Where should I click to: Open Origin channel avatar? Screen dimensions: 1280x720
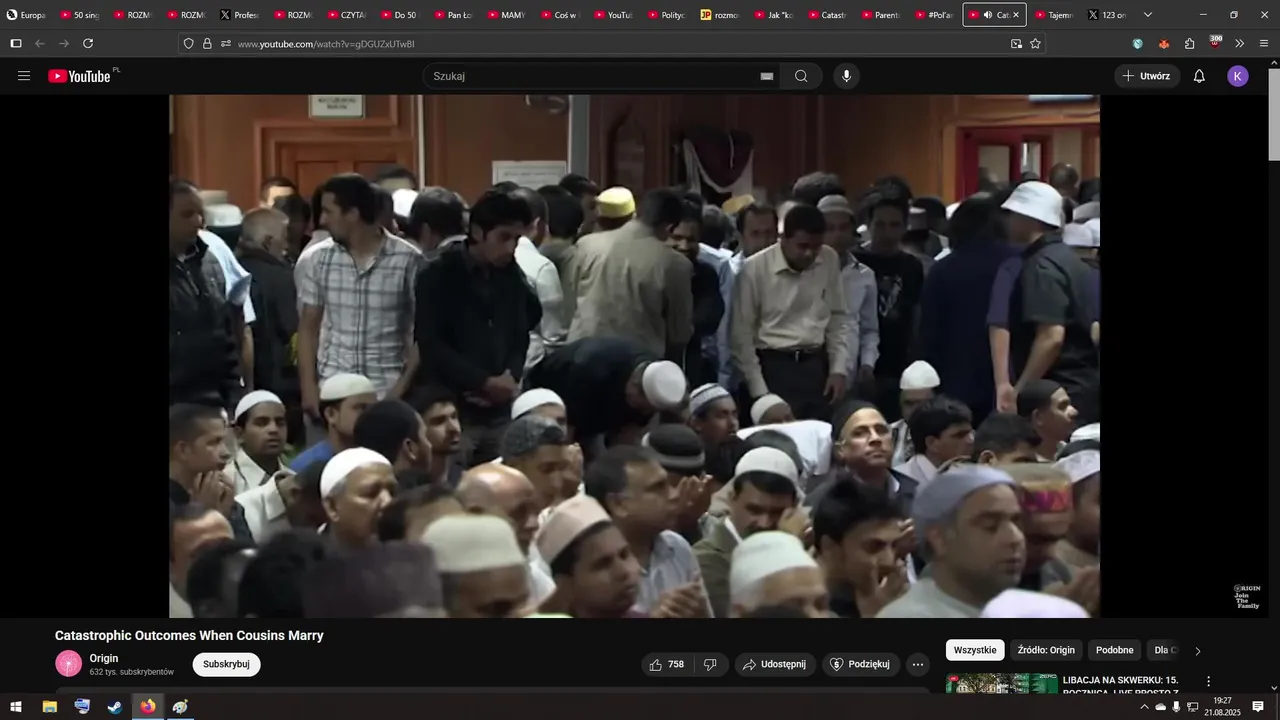[68, 664]
